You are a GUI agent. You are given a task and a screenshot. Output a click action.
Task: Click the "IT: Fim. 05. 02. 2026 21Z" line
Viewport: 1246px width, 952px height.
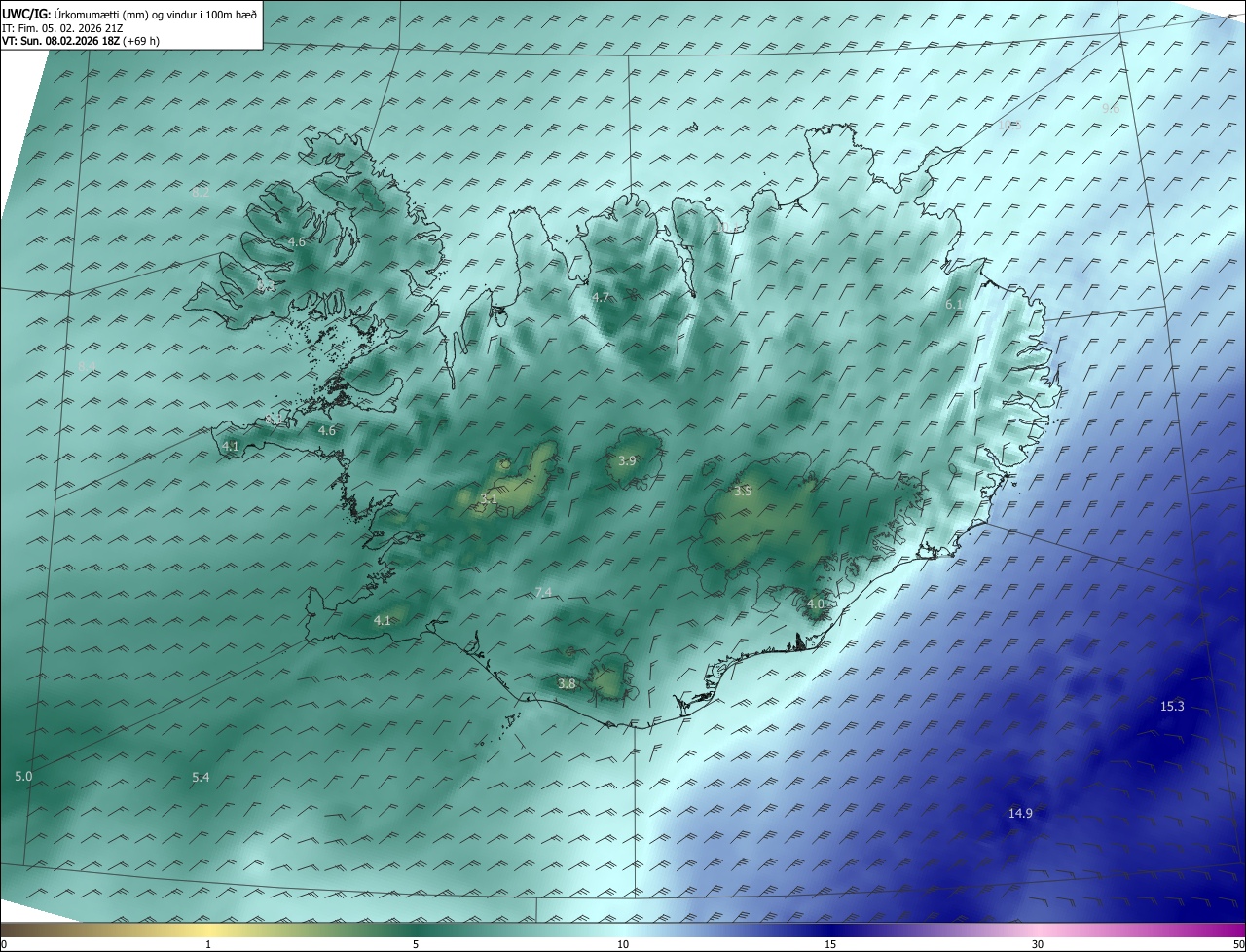pyautogui.click(x=62, y=28)
